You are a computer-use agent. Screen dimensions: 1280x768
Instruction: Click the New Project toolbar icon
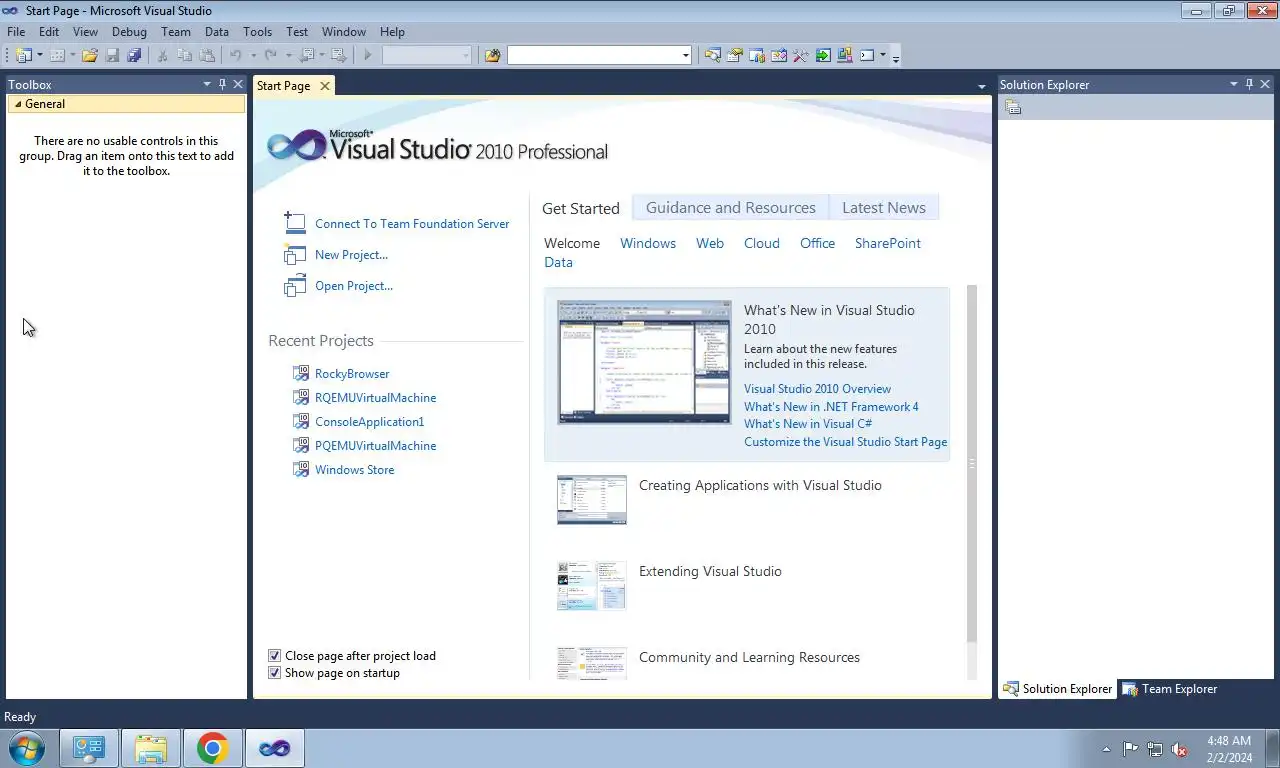[x=24, y=55]
